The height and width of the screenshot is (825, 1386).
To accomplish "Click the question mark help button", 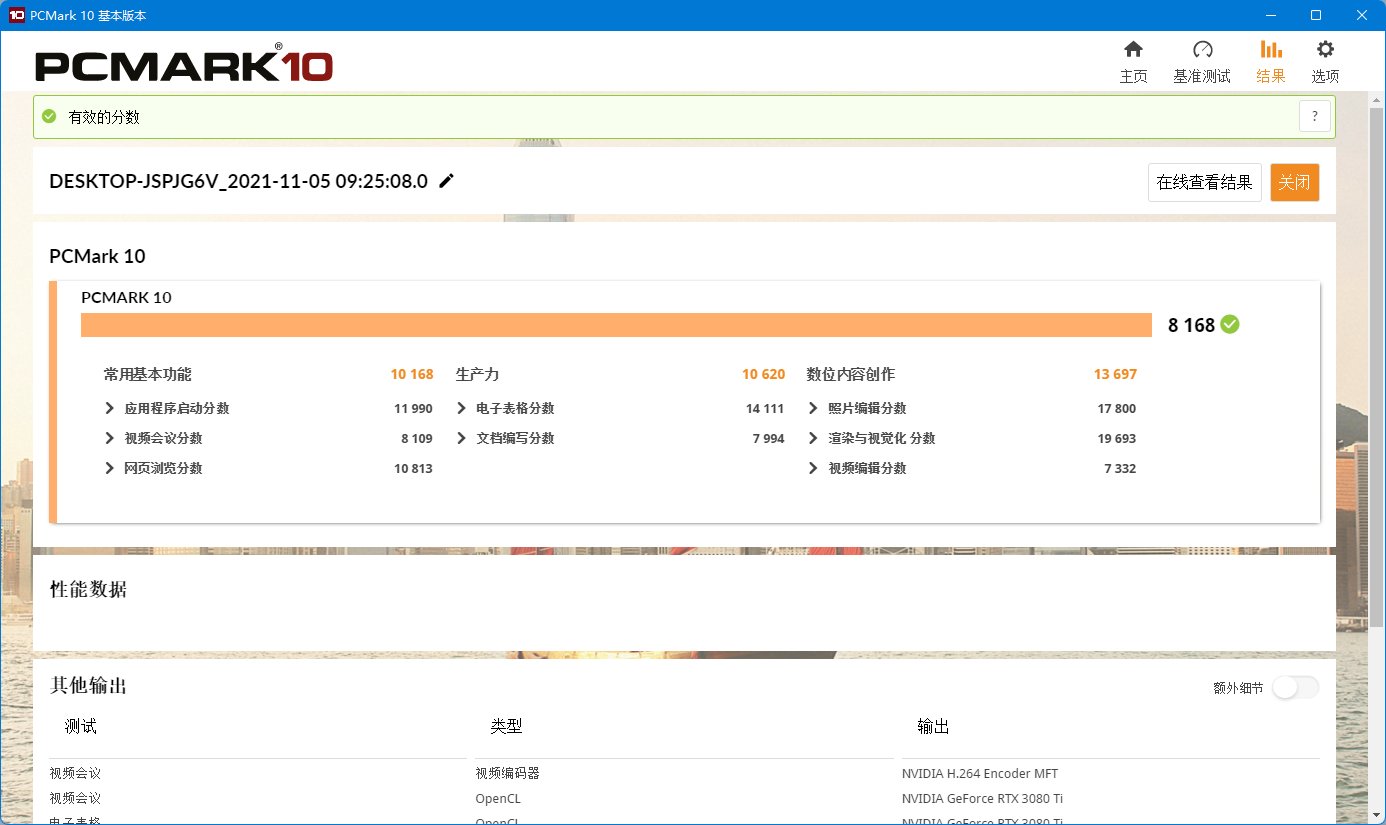I will (1315, 116).
